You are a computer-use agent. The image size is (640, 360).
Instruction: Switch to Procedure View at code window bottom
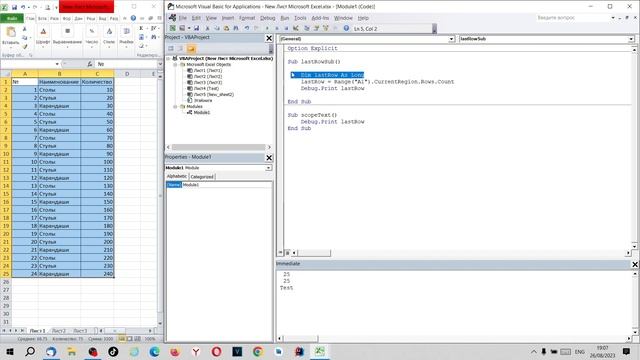280,253
